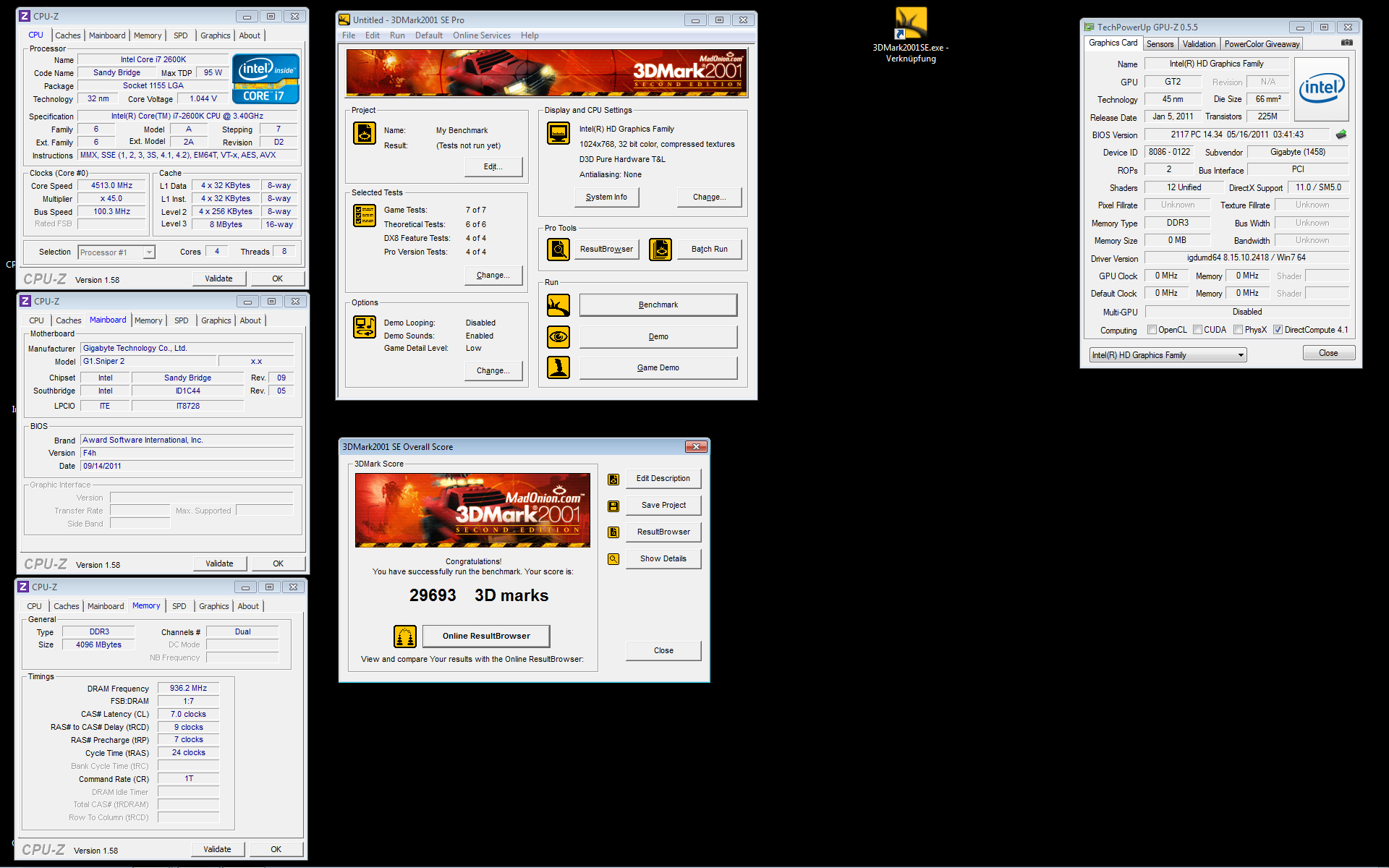Screen dimensions: 1389x868
Task: Click the Options demo settings icon
Action: click(365, 327)
